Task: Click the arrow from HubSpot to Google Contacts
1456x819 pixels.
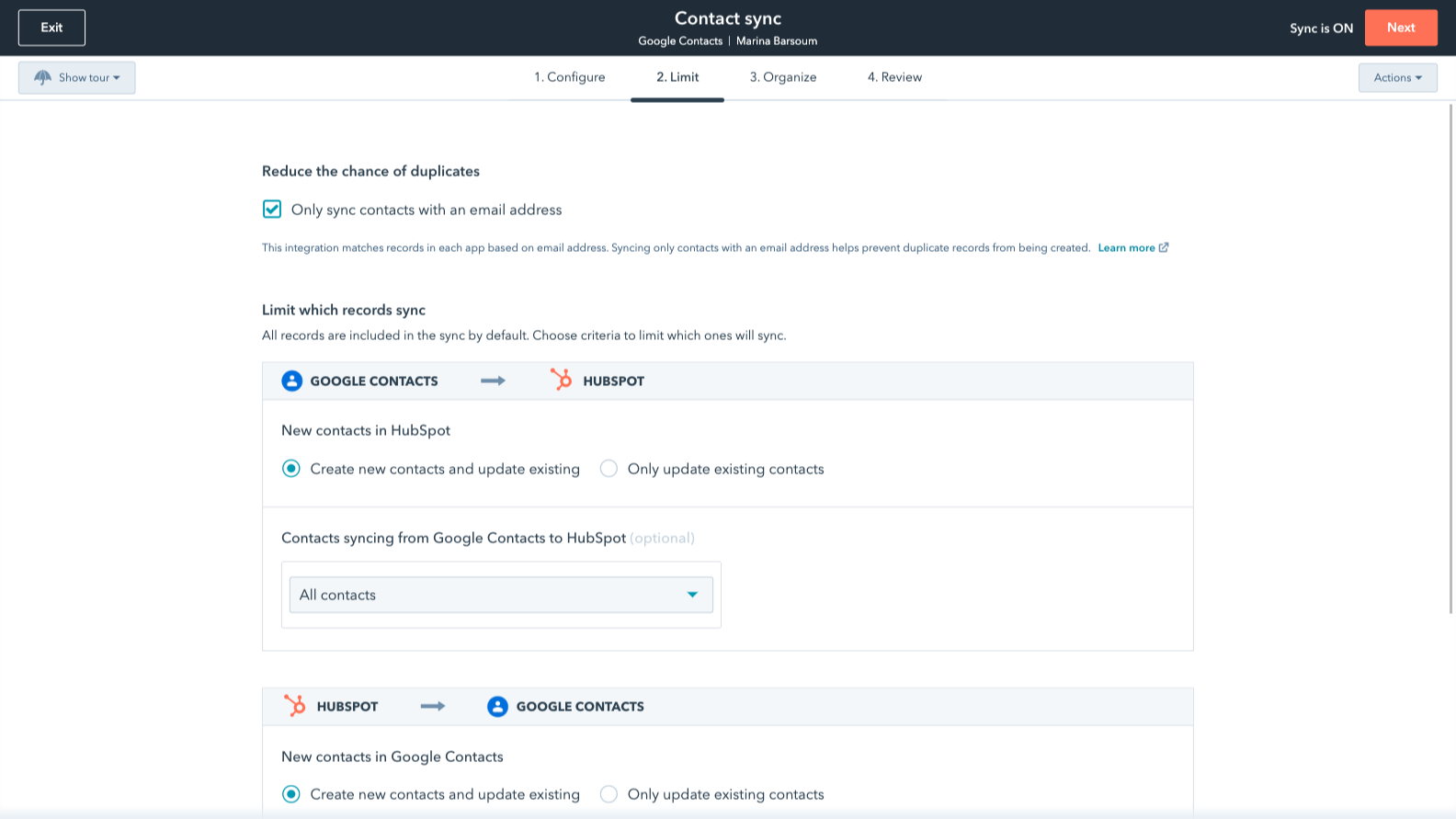Action: pyautogui.click(x=433, y=706)
